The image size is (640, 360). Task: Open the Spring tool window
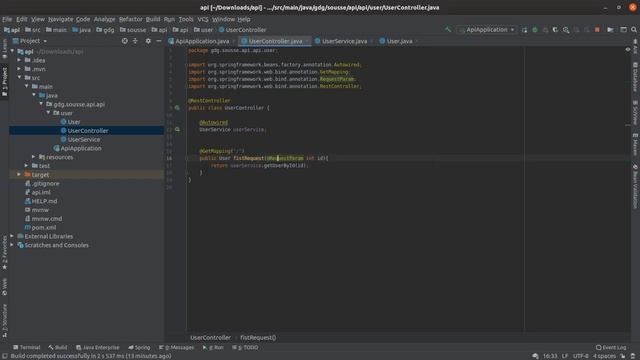pyautogui.click(x=139, y=347)
